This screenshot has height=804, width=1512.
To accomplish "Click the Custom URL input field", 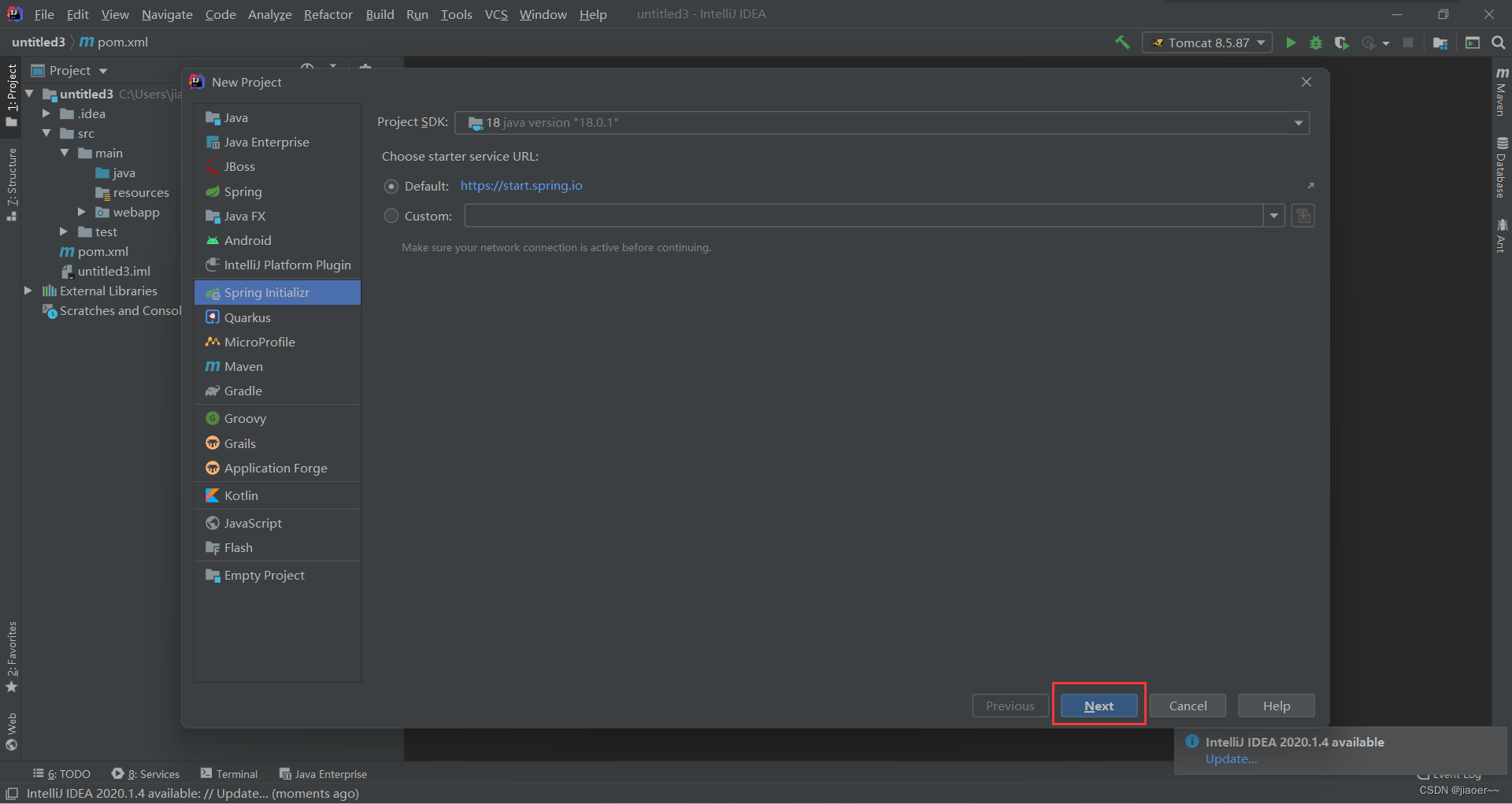I will point(864,216).
